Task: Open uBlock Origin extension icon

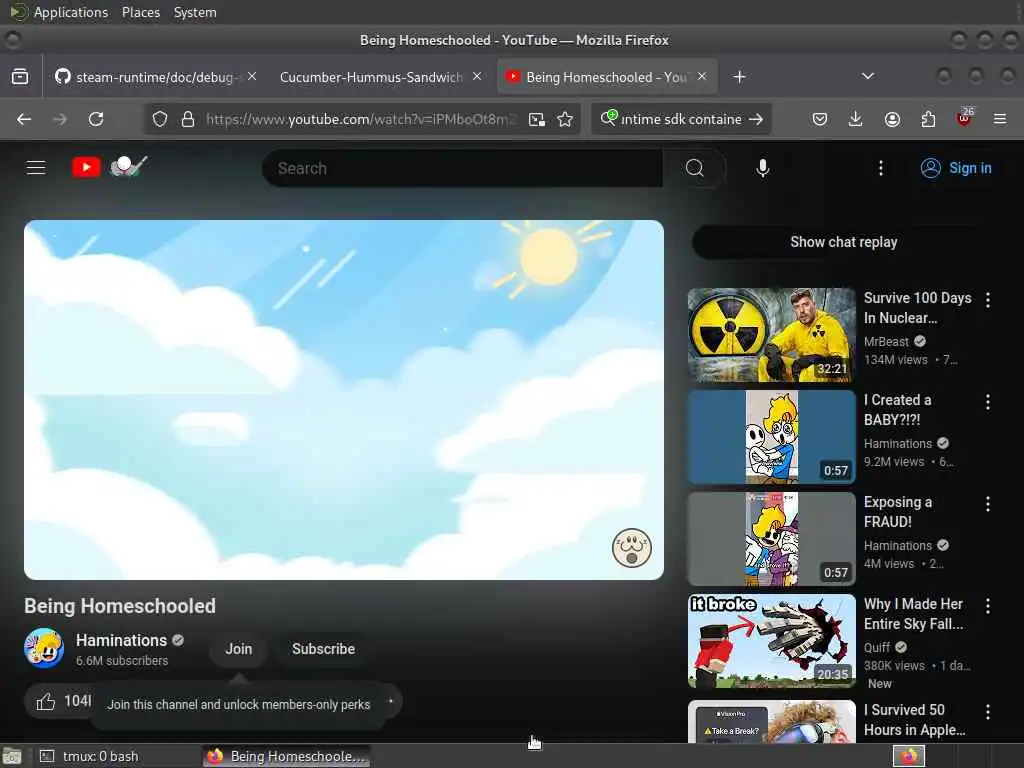Action: (x=964, y=118)
